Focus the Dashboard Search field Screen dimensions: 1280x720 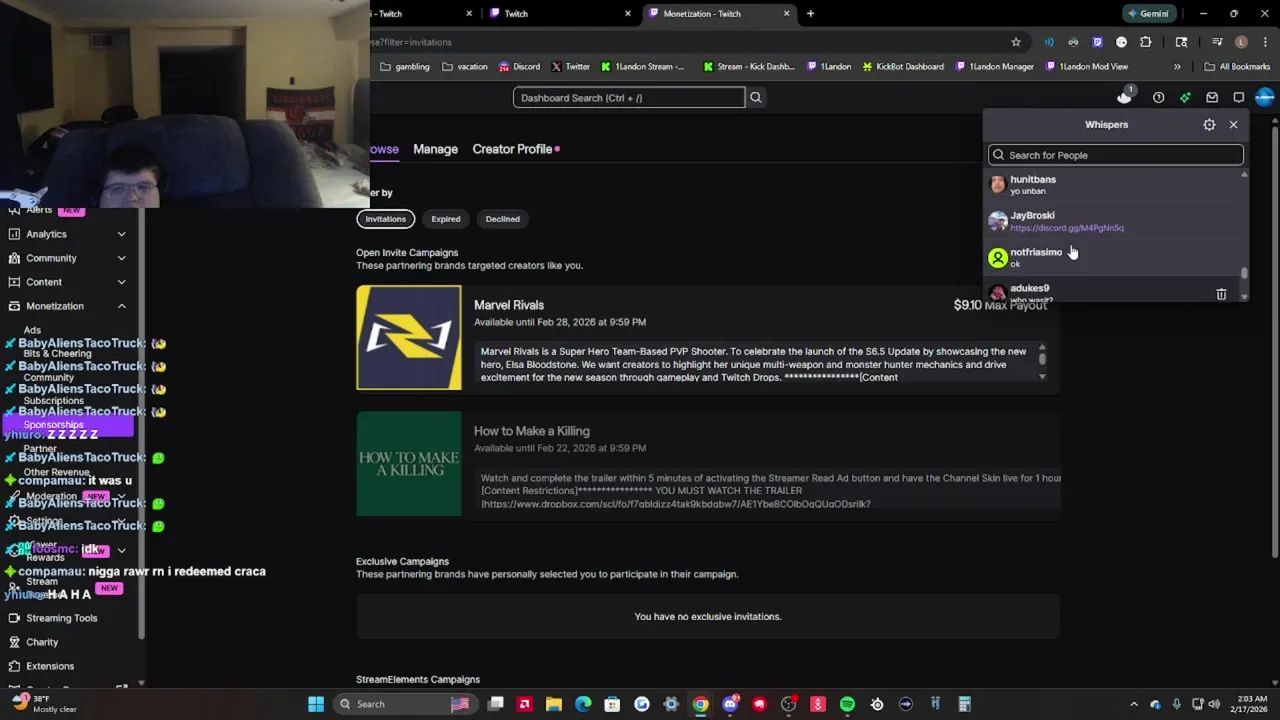coord(629,98)
